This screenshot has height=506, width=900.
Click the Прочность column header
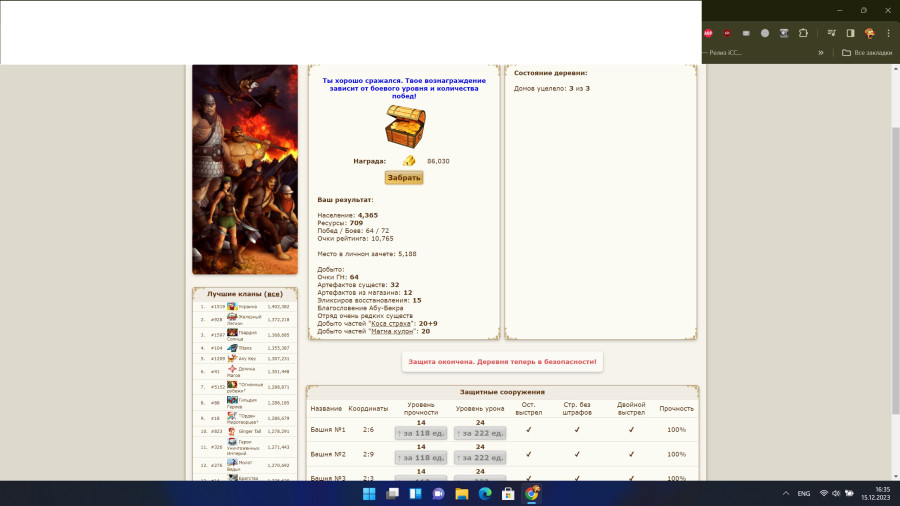[x=676, y=408]
